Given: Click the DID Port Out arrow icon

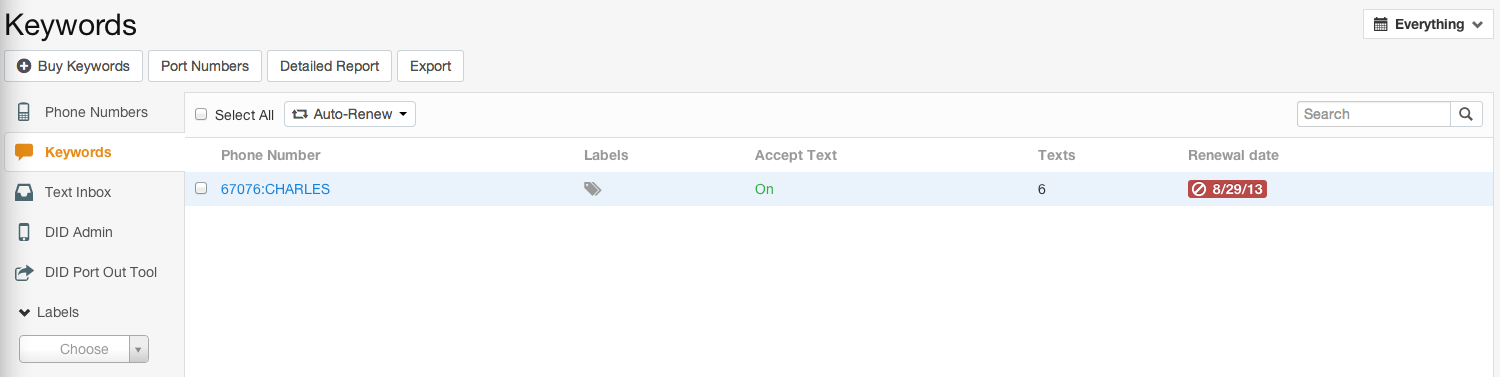Looking at the screenshot, I should 25,272.
